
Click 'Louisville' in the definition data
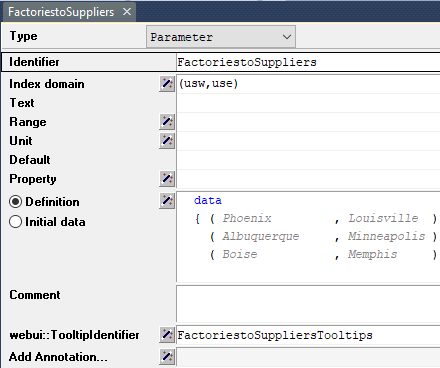(383, 218)
